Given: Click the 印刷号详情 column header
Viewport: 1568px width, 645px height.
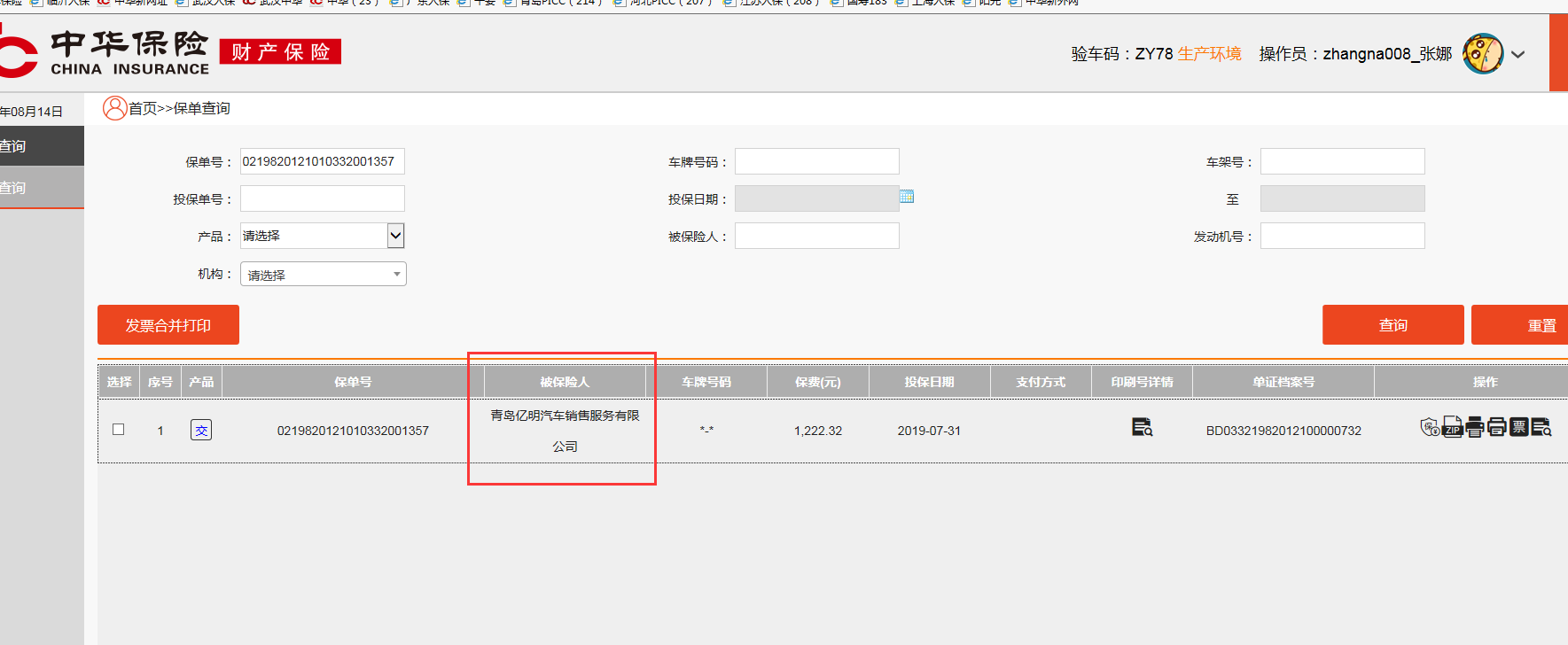Looking at the screenshot, I should (x=1142, y=382).
